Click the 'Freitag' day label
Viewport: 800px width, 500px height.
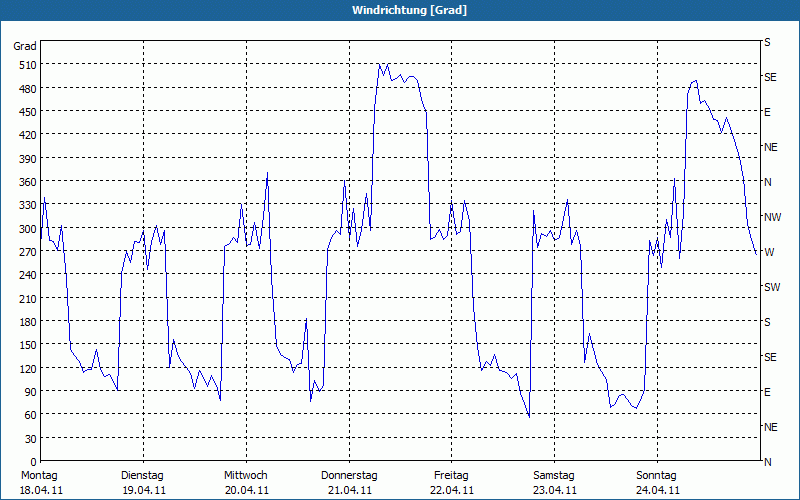click(451, 476)
